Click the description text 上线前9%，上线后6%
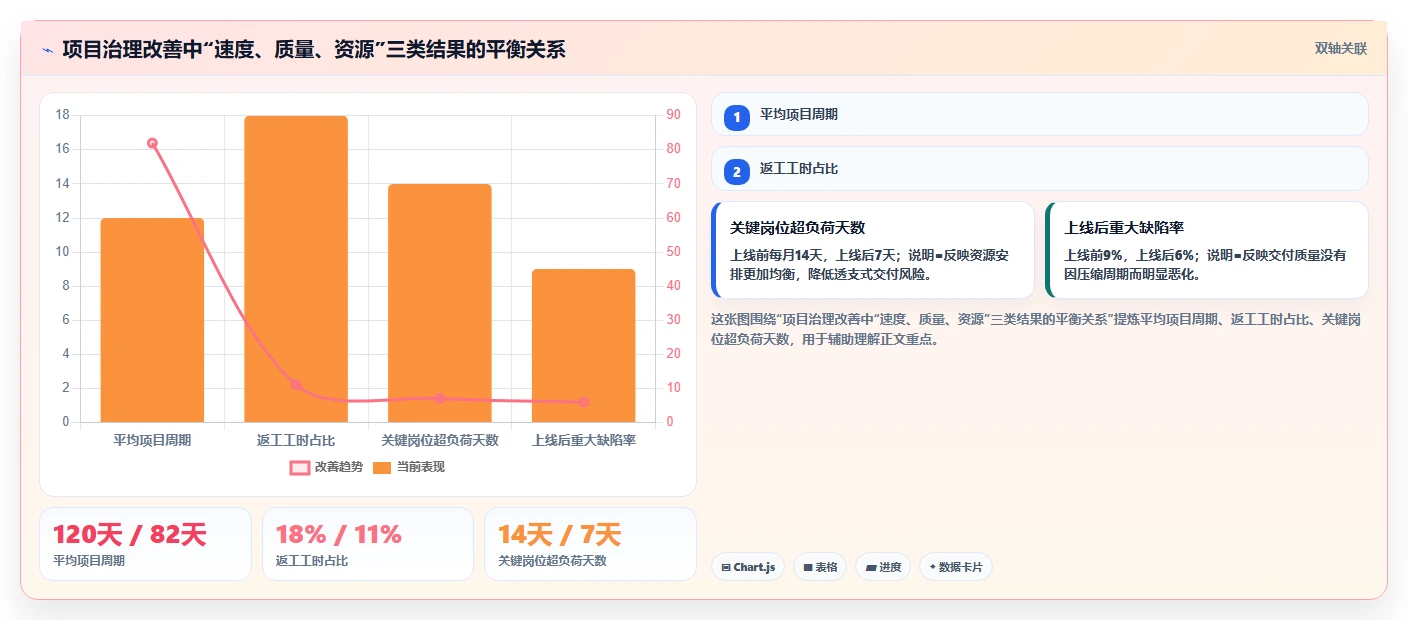The image size is (1408, 620). (1205, 264)
